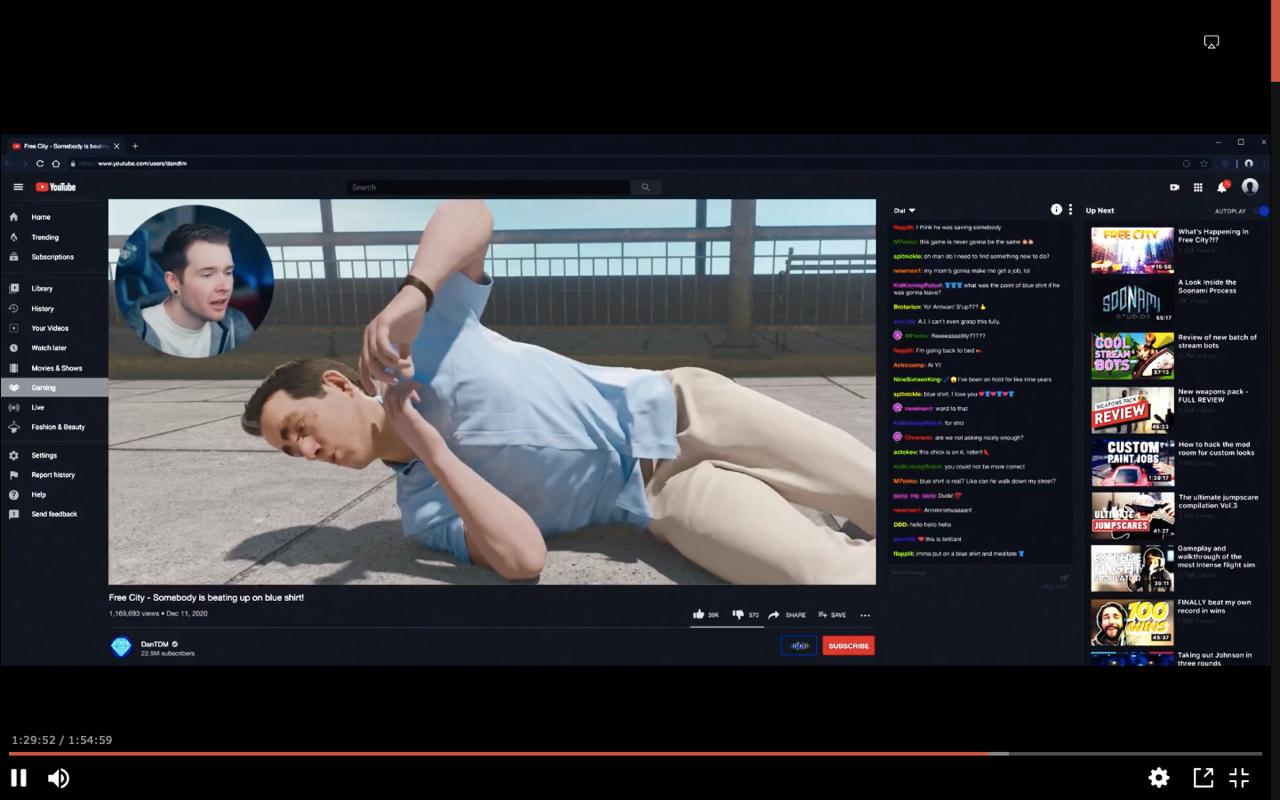Open the video in a pop-out window
The height and width of the screenshot is (800, 1280).
tap(1203, 778)
